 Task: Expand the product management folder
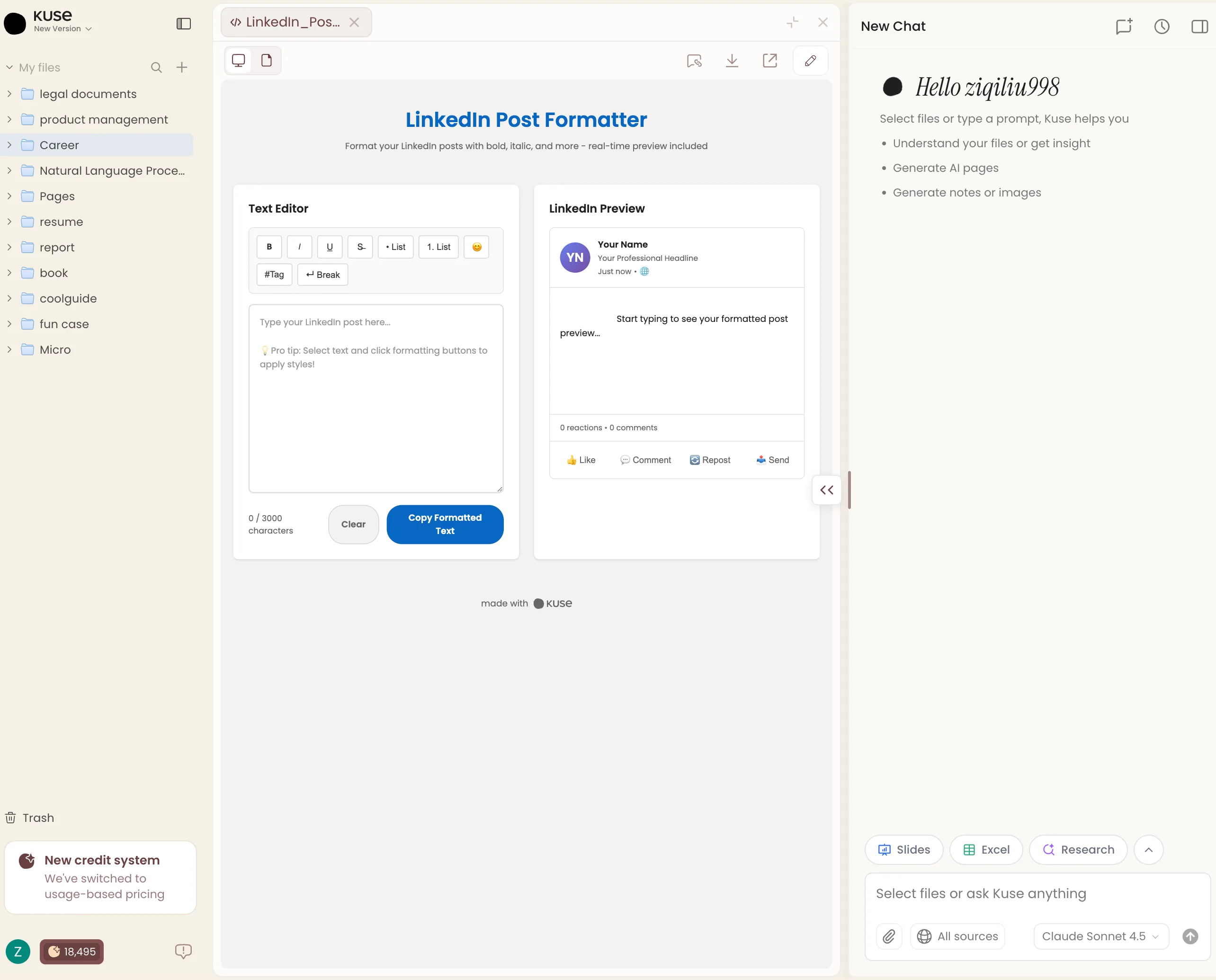(x=9, y=119)
